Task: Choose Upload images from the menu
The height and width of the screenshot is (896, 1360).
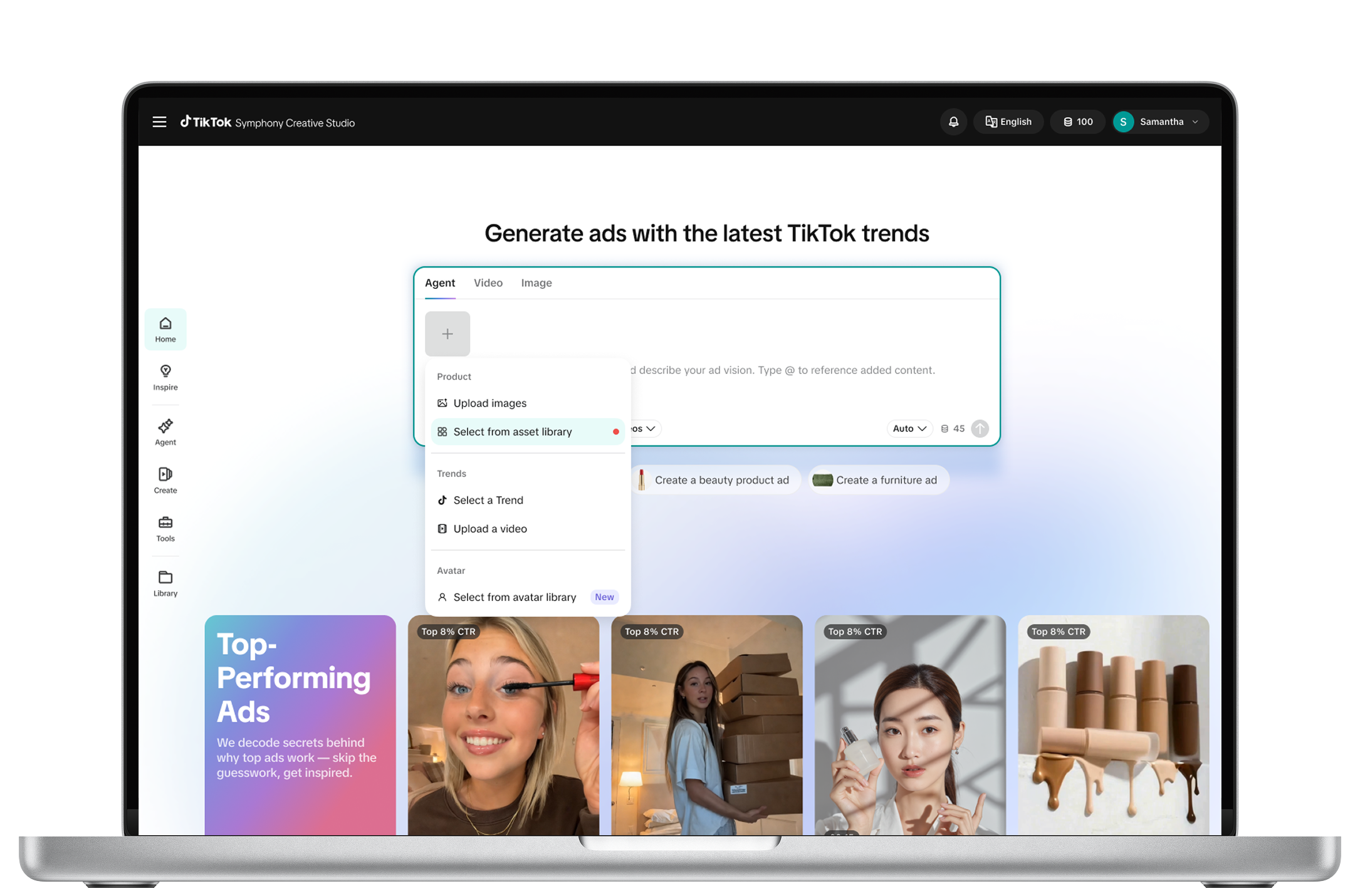Action: (x=528, y=403)
